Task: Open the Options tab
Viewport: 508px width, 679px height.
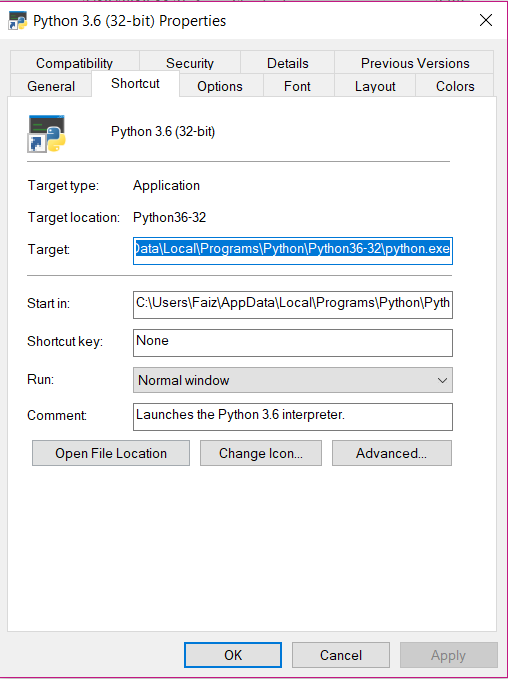Action: pyautogui.click(x=220, y=86)
